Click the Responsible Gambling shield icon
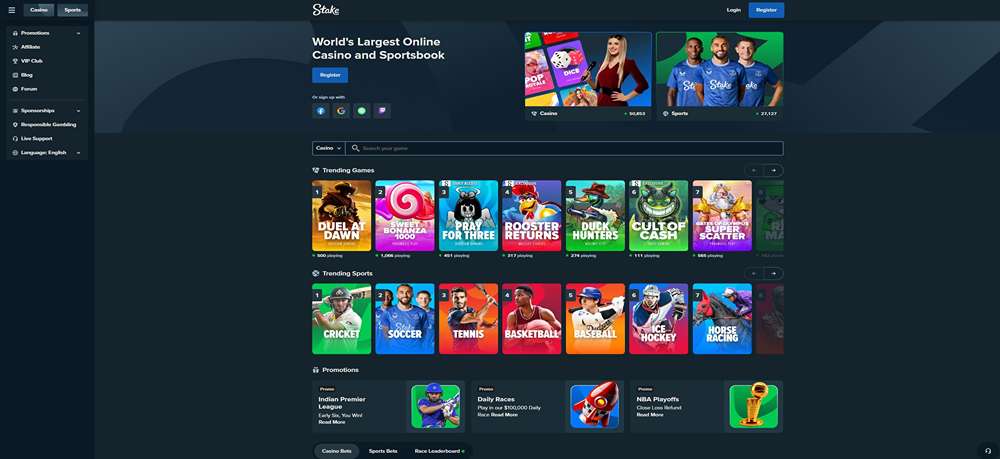 (15, 125)
